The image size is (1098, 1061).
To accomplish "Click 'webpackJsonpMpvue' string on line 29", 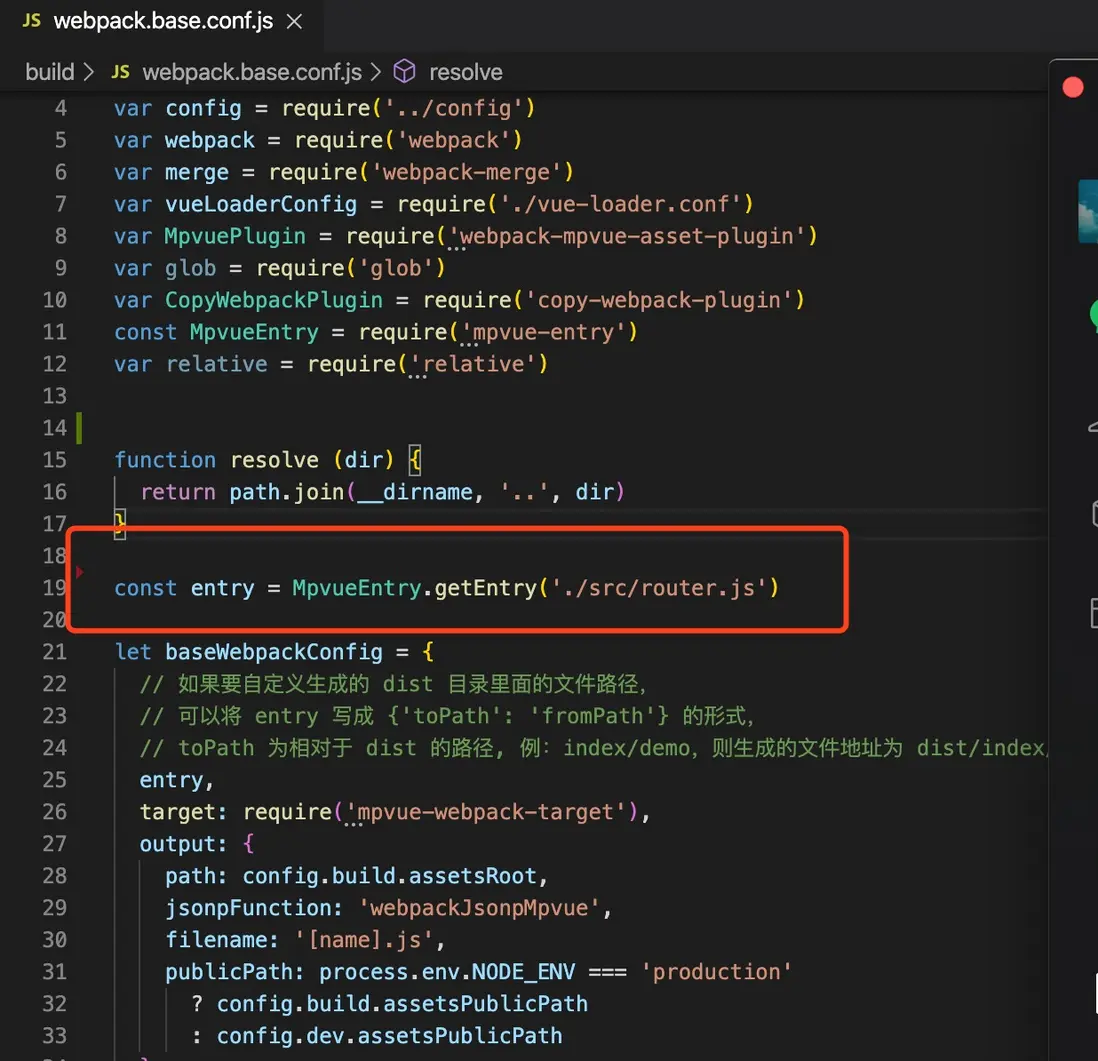I will (479, 908).
